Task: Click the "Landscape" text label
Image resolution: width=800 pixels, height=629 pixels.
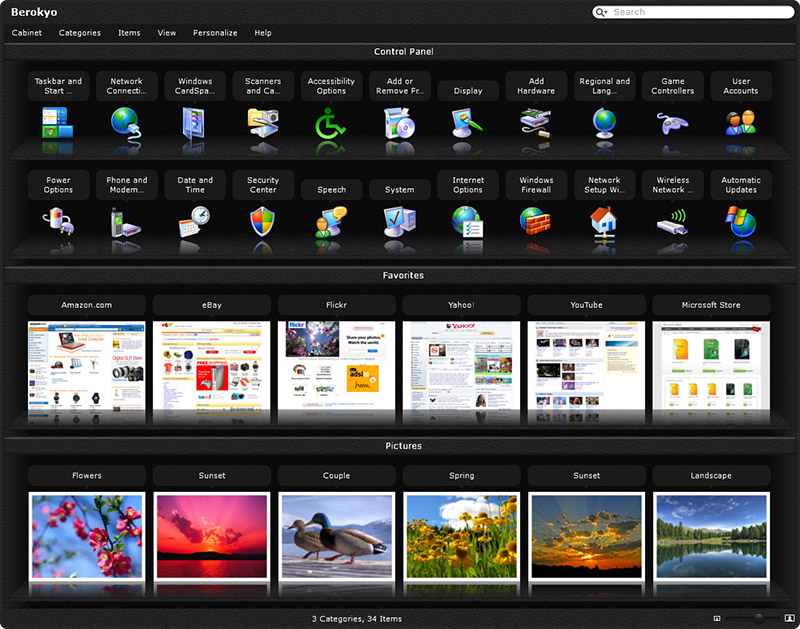Action: click(x=711, y=475)
